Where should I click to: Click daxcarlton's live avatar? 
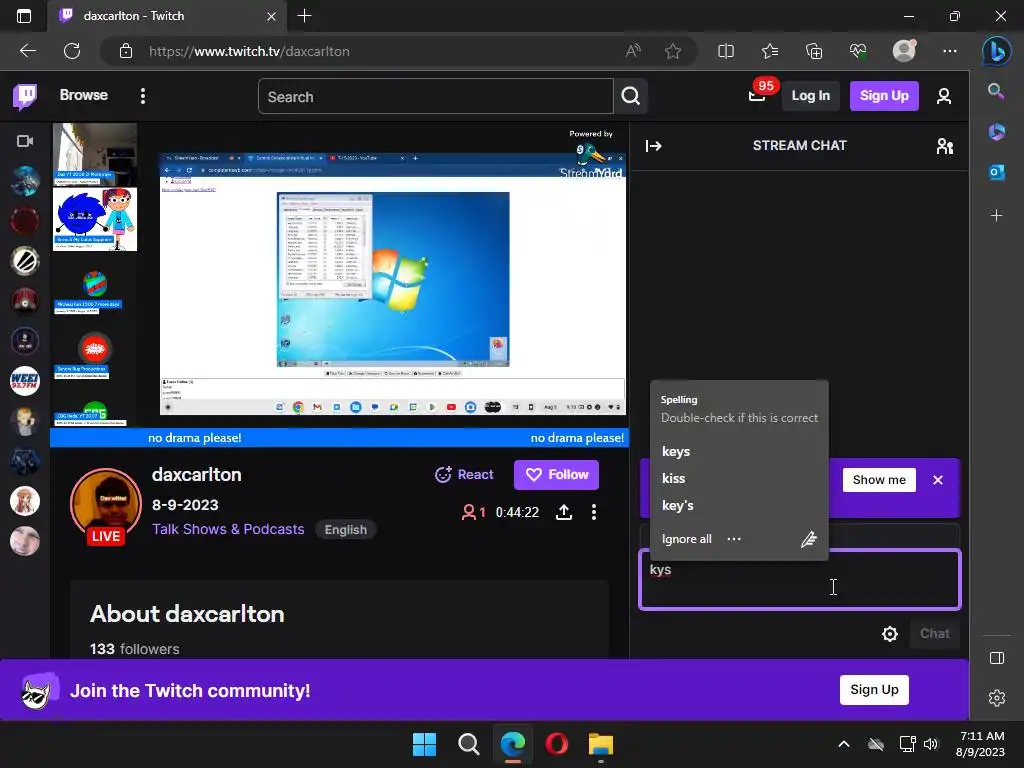pos(106,506)
